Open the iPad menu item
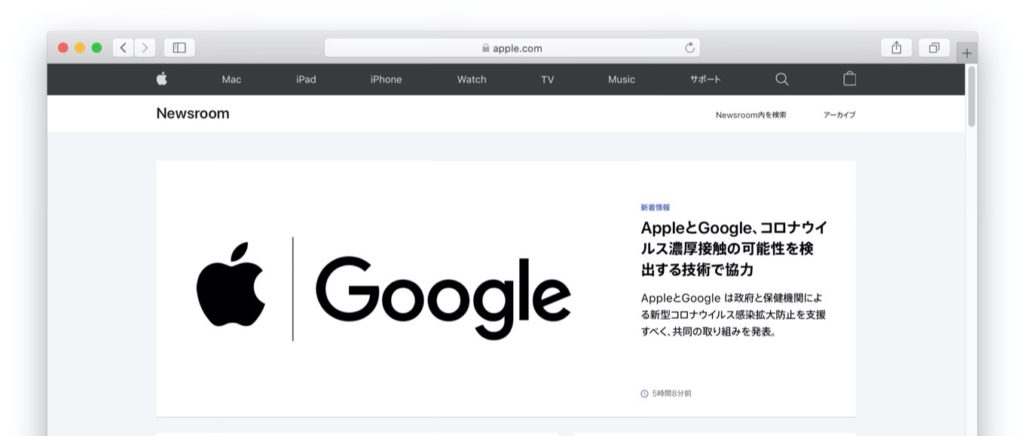Screen dimensions: 1024x436 coord(306,80)
